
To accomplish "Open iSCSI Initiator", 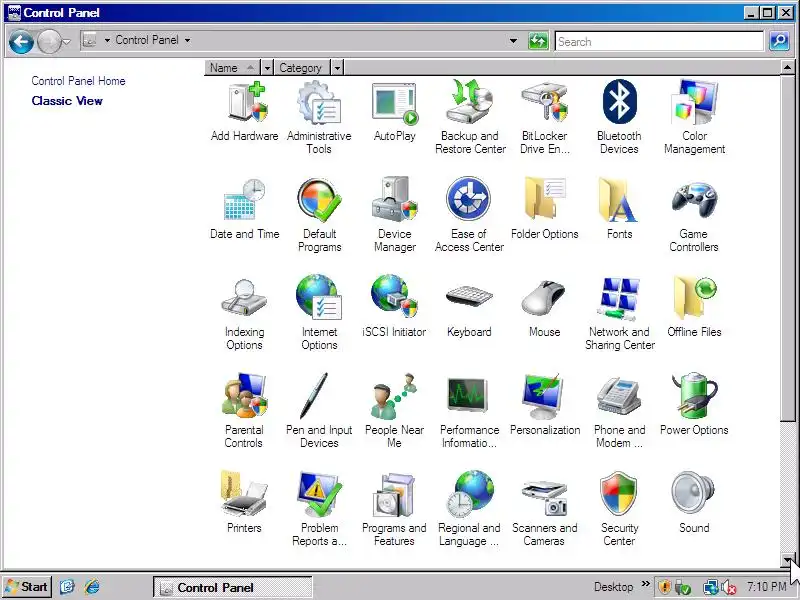I will coord(394,307).
